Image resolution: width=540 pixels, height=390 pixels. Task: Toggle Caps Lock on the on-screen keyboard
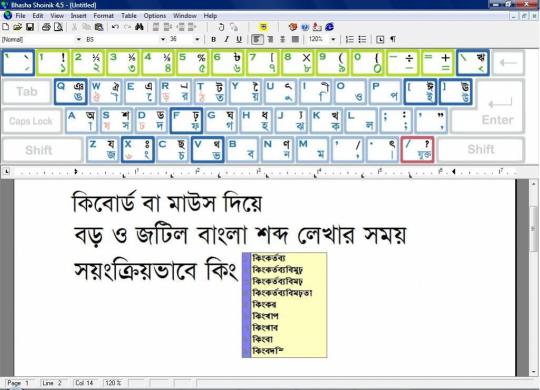31,121
